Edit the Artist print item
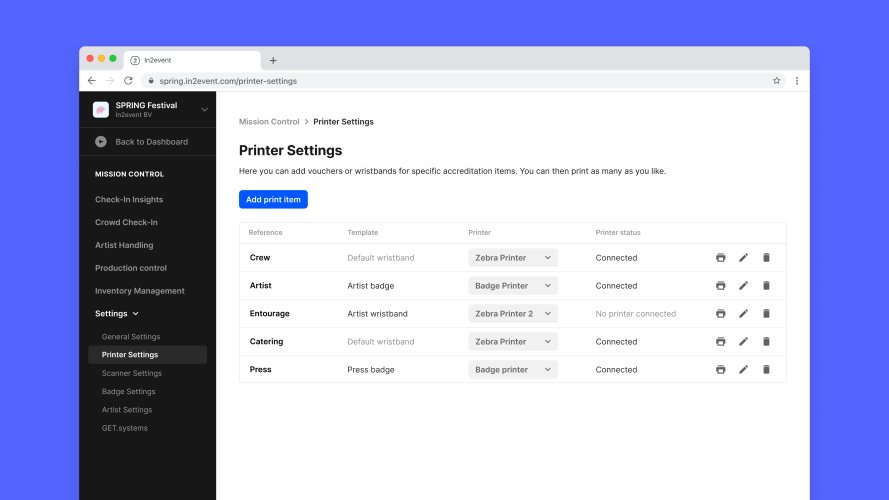The image size is (889, 500). coord(743,286)
